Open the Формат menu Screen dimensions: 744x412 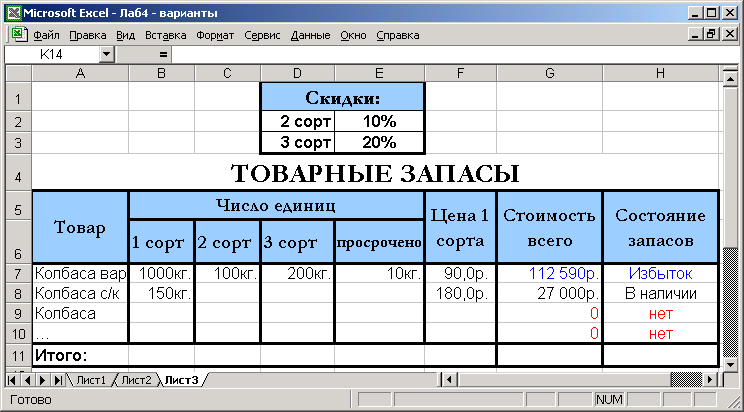pyautogui.click(x=215, y=35)
